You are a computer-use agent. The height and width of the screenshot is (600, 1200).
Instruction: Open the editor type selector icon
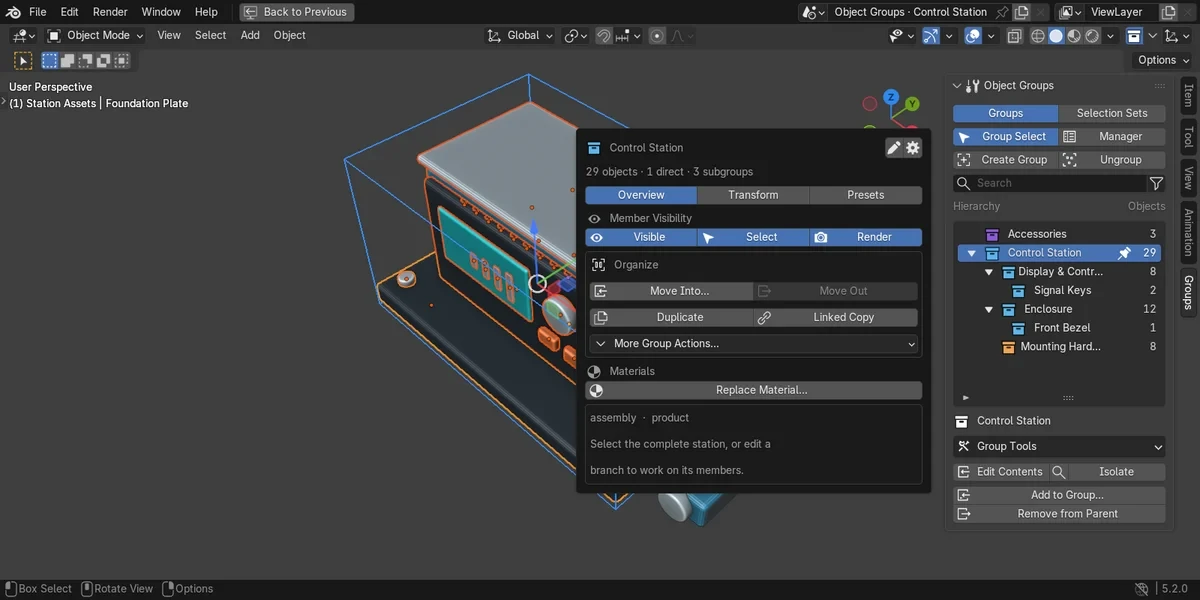pyautogui.click(x=24, y=35)
